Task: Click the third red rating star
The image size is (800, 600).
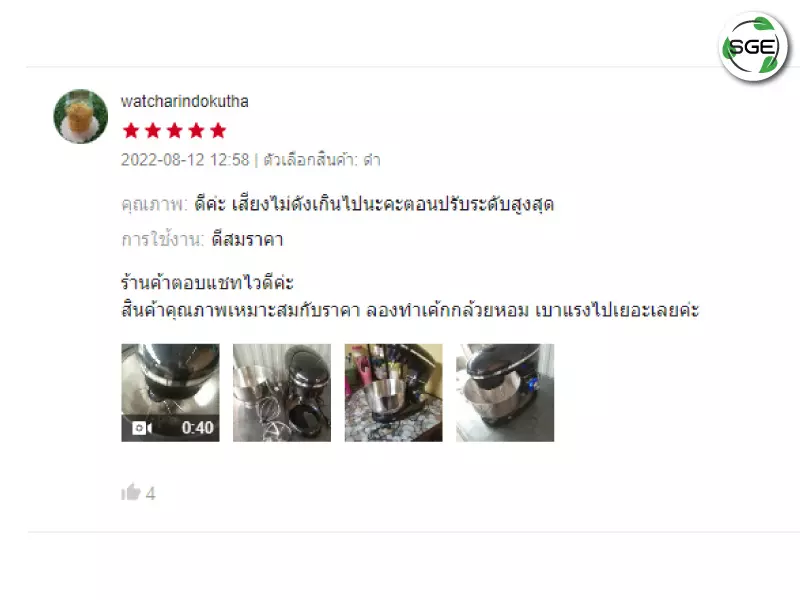Action: (174, 131)
